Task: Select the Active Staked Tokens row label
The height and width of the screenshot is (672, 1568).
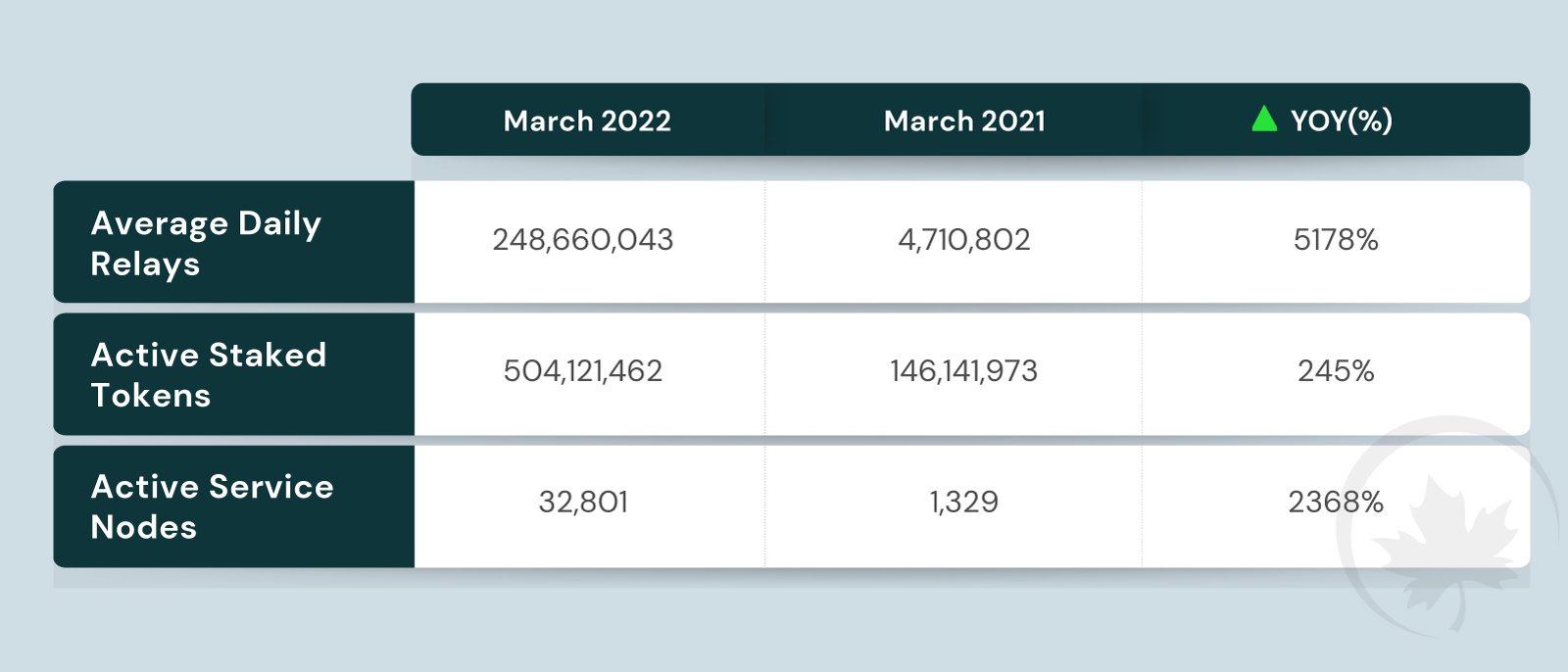Action: 209,374
